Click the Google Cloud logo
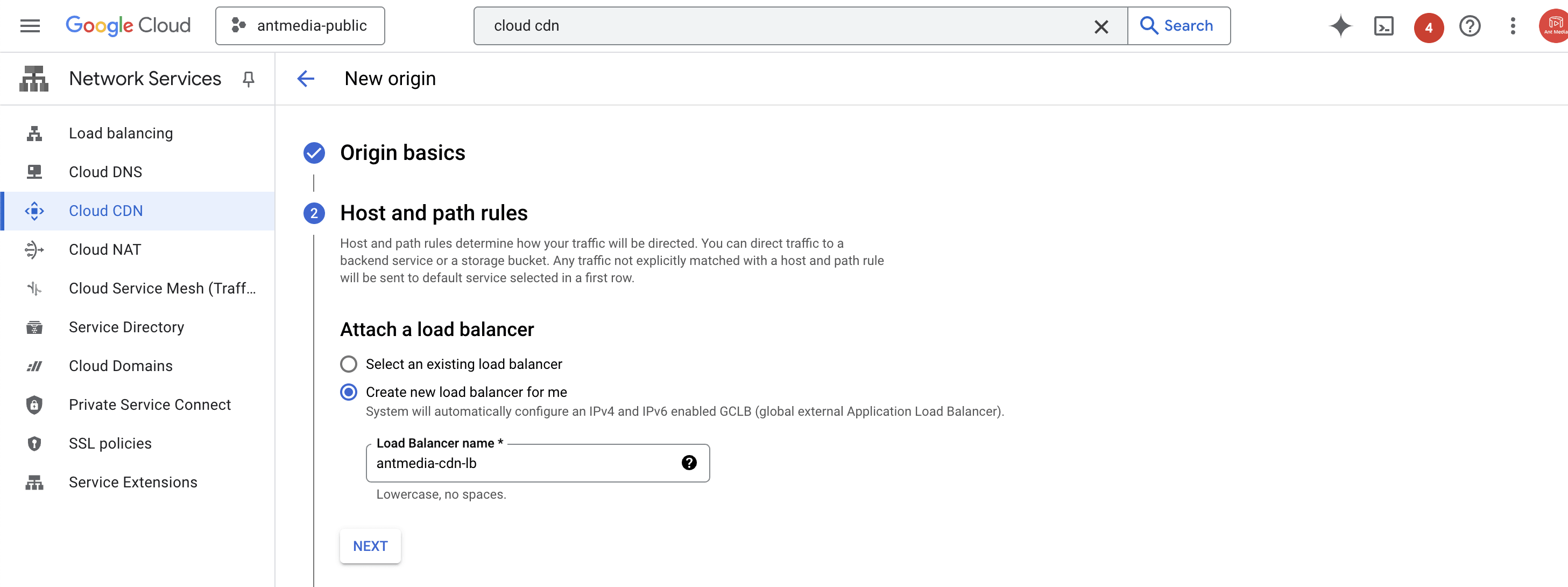 128,25
